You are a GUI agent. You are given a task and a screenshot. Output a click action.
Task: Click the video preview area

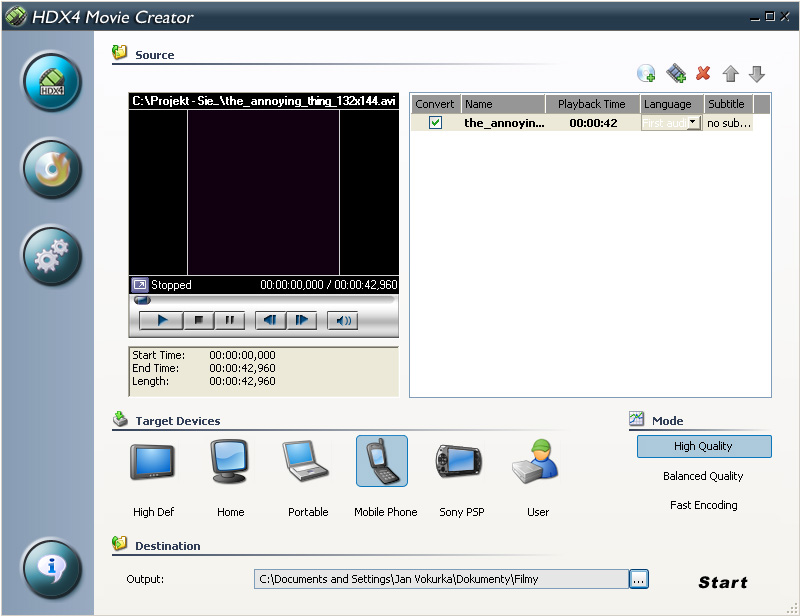[x=263, y=193]
